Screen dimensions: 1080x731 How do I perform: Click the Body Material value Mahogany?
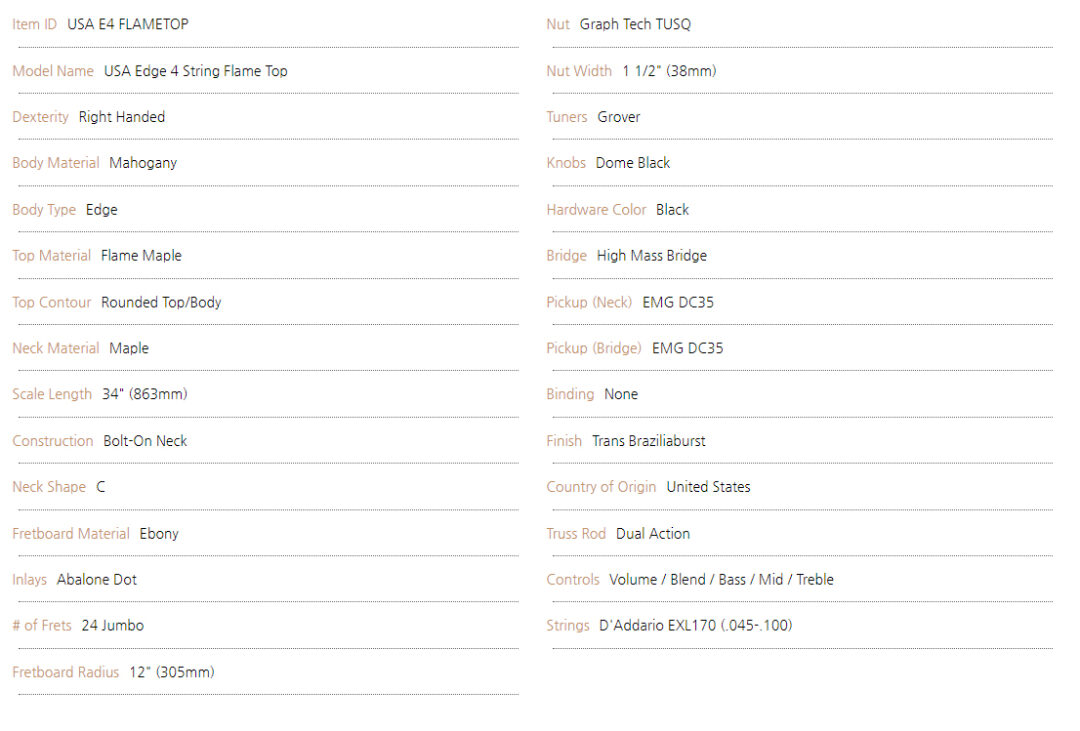[x=143, y=163]
